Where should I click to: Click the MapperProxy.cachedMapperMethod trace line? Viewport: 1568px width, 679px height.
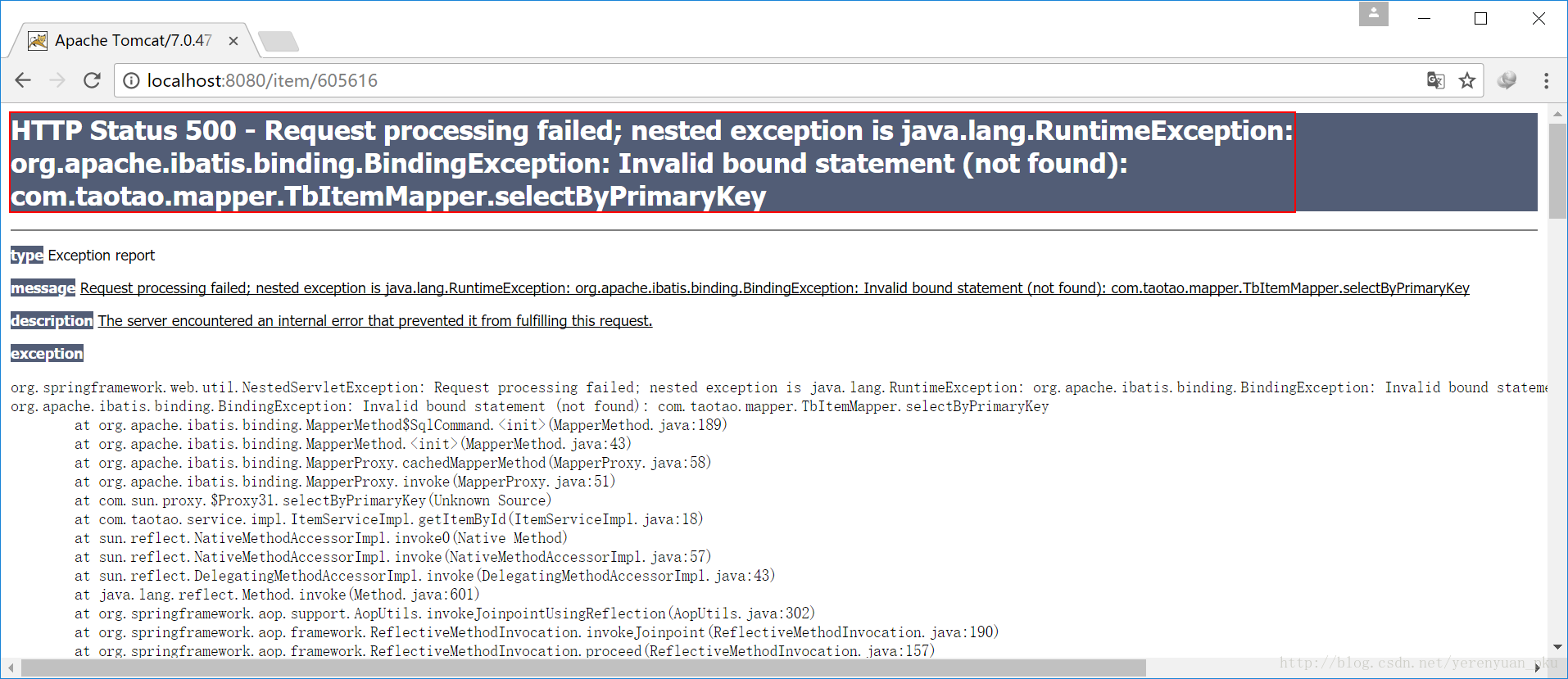[x=392, y=463]
